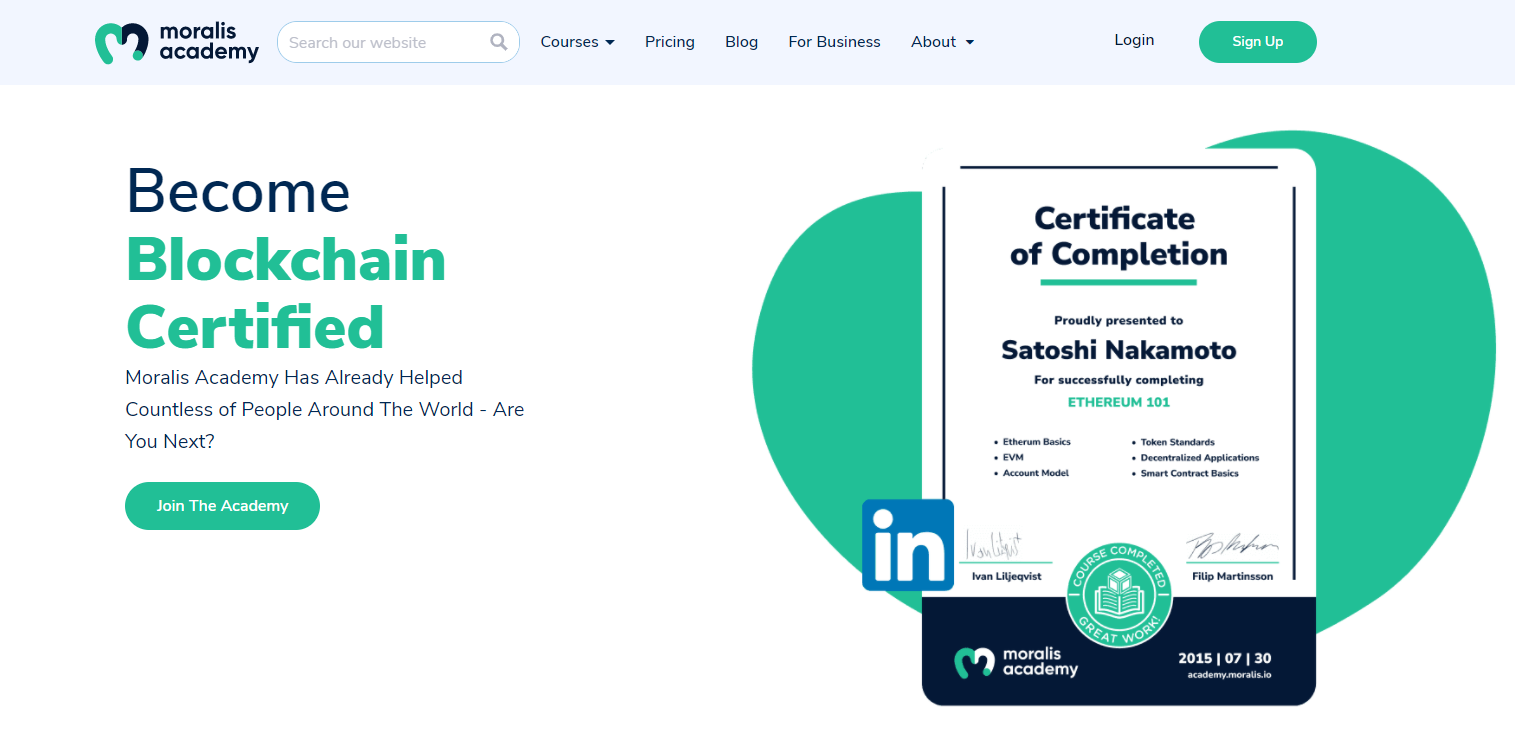Click the Login link
The width and height of the screenshot is (1515, 731).
[x=1134, y=40]
